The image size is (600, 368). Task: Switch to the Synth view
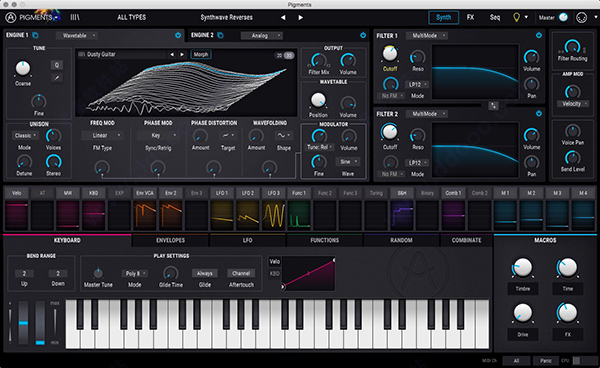click(x=443, y=18)
